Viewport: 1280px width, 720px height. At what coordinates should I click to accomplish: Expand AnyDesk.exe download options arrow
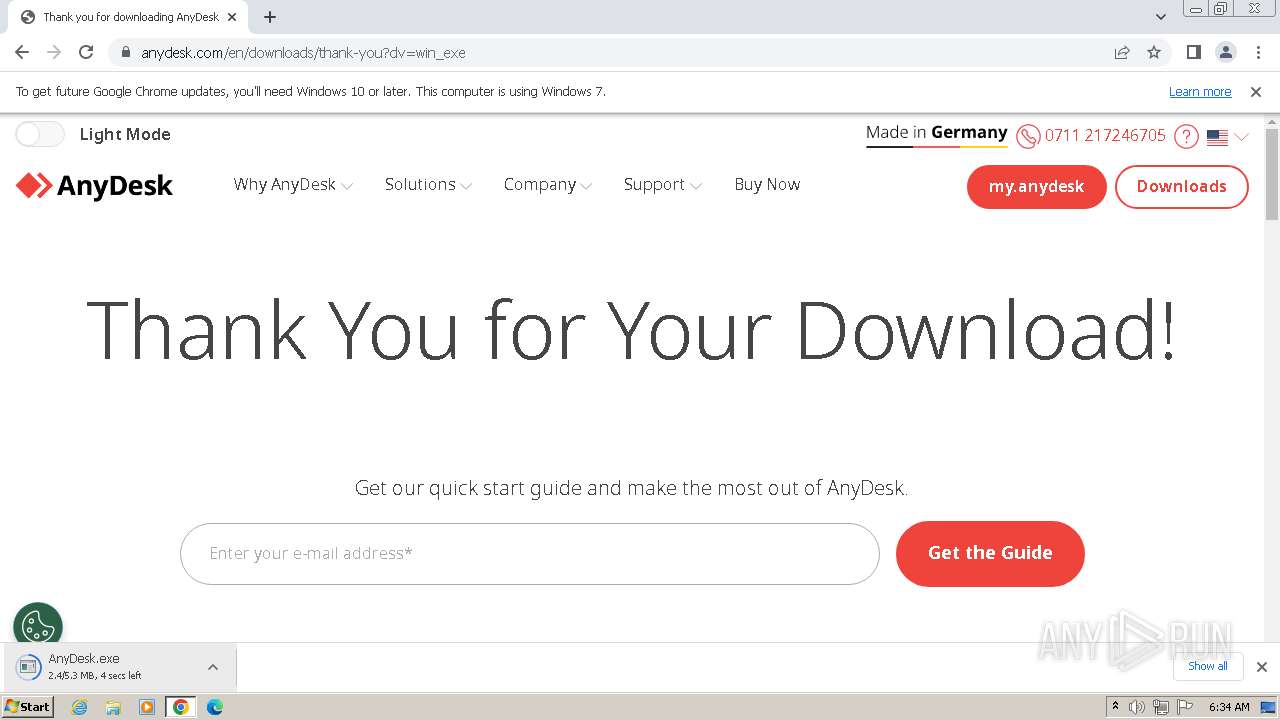pyautogui.click(x=213, y=667)
